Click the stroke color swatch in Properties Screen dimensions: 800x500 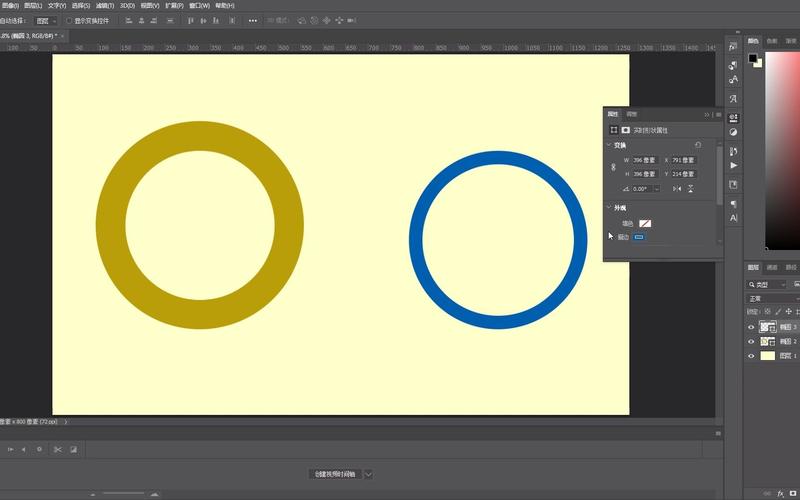tap(639, 237)
